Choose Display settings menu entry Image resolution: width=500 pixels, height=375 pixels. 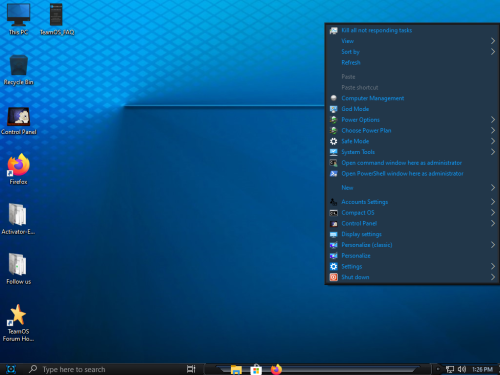[x=412, y=234]
